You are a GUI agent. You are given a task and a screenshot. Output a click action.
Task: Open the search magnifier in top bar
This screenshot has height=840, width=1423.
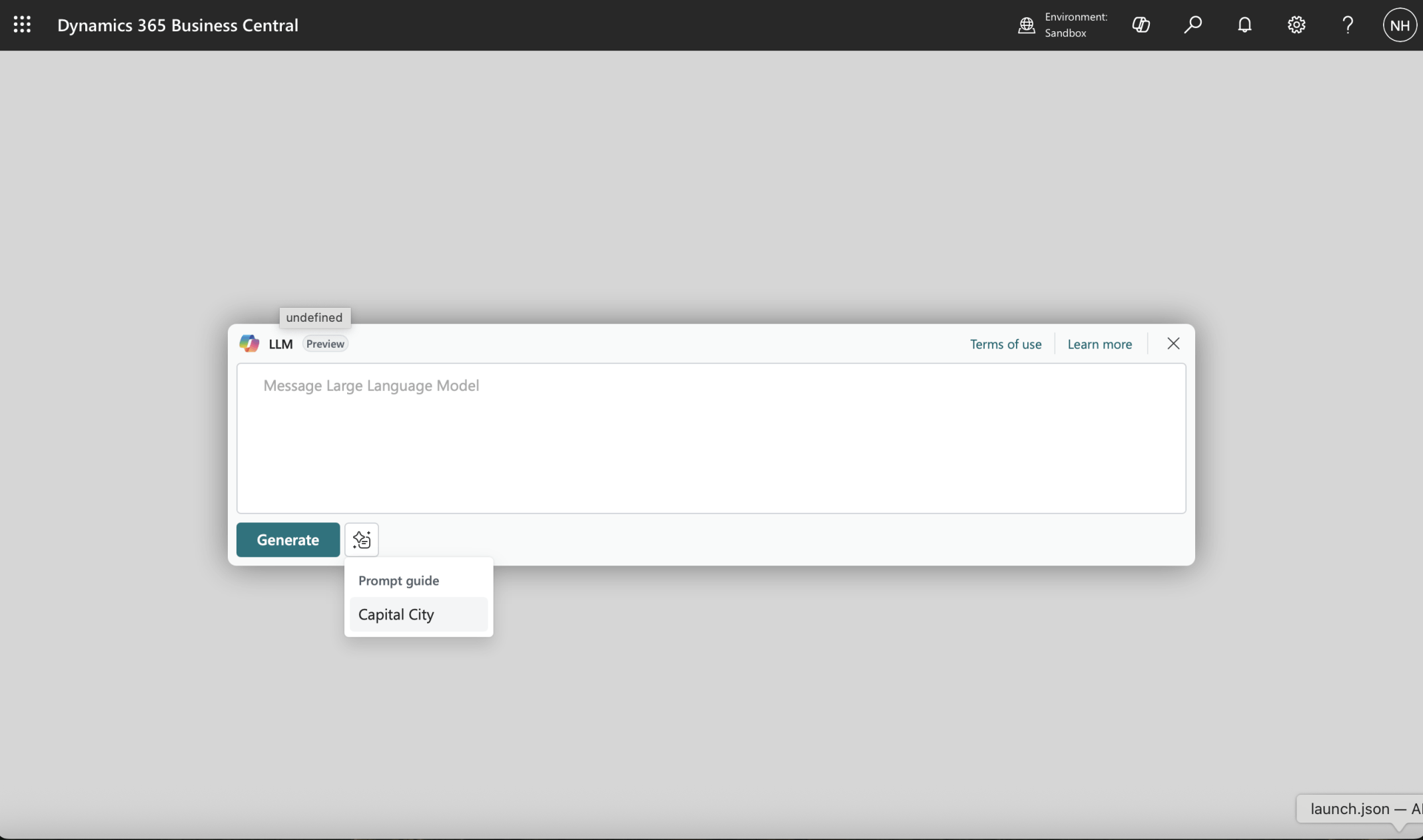point(1192,25)
